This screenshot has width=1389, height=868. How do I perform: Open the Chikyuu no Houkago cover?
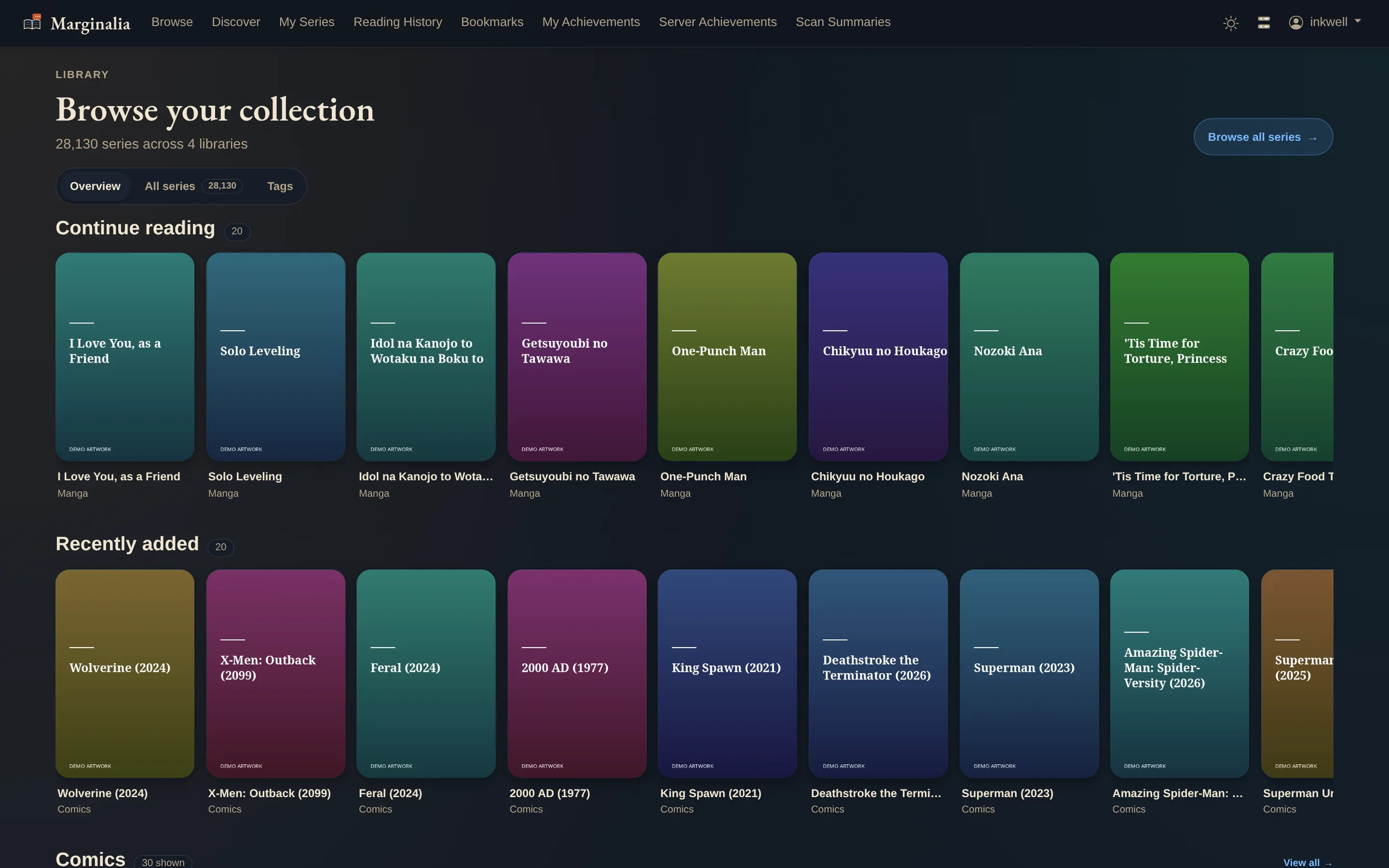point(878,356)
